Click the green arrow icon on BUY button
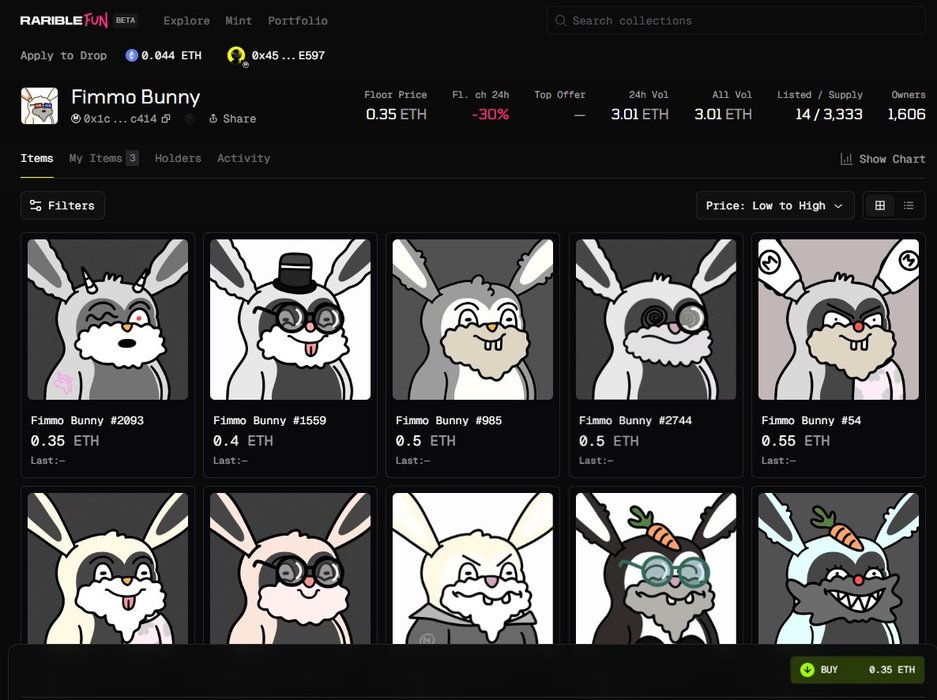This screenshot has width=937, height=700. click(x=807, y=670)
